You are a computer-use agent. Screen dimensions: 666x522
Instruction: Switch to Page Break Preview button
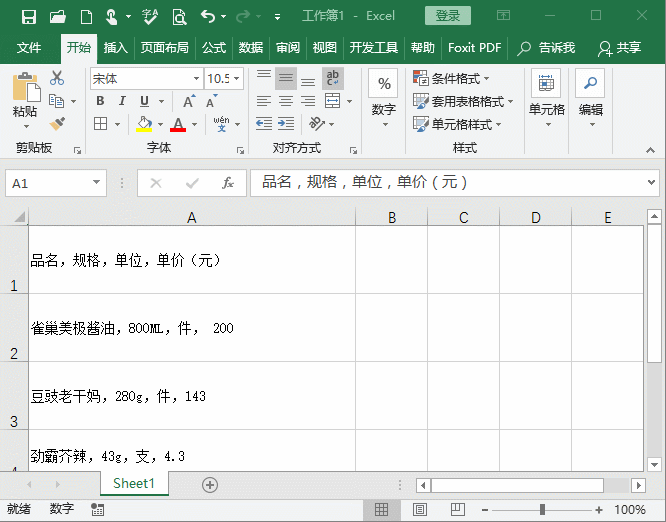point(458,509)
